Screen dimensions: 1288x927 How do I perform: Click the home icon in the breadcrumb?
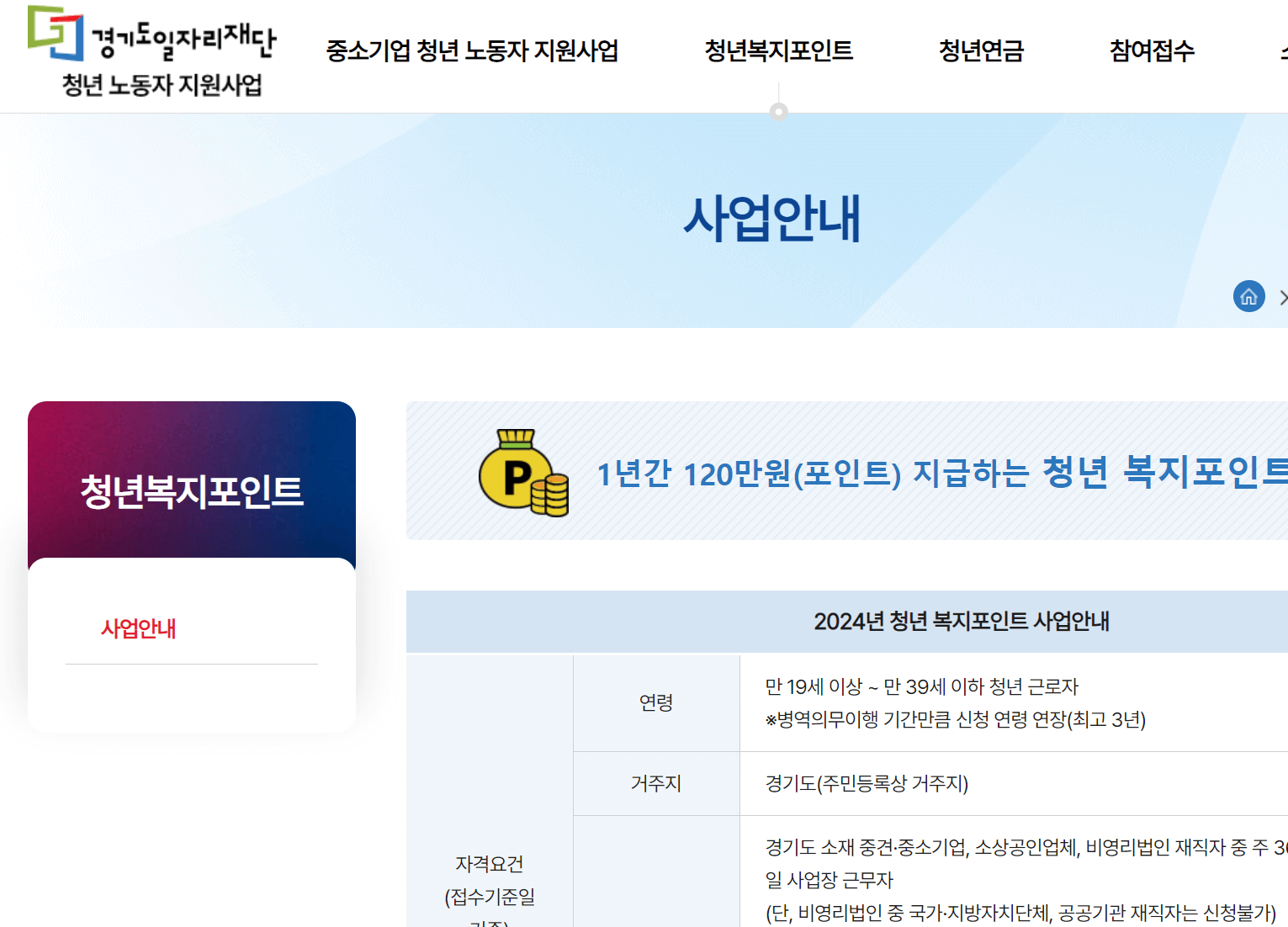tap(1248, 296)
